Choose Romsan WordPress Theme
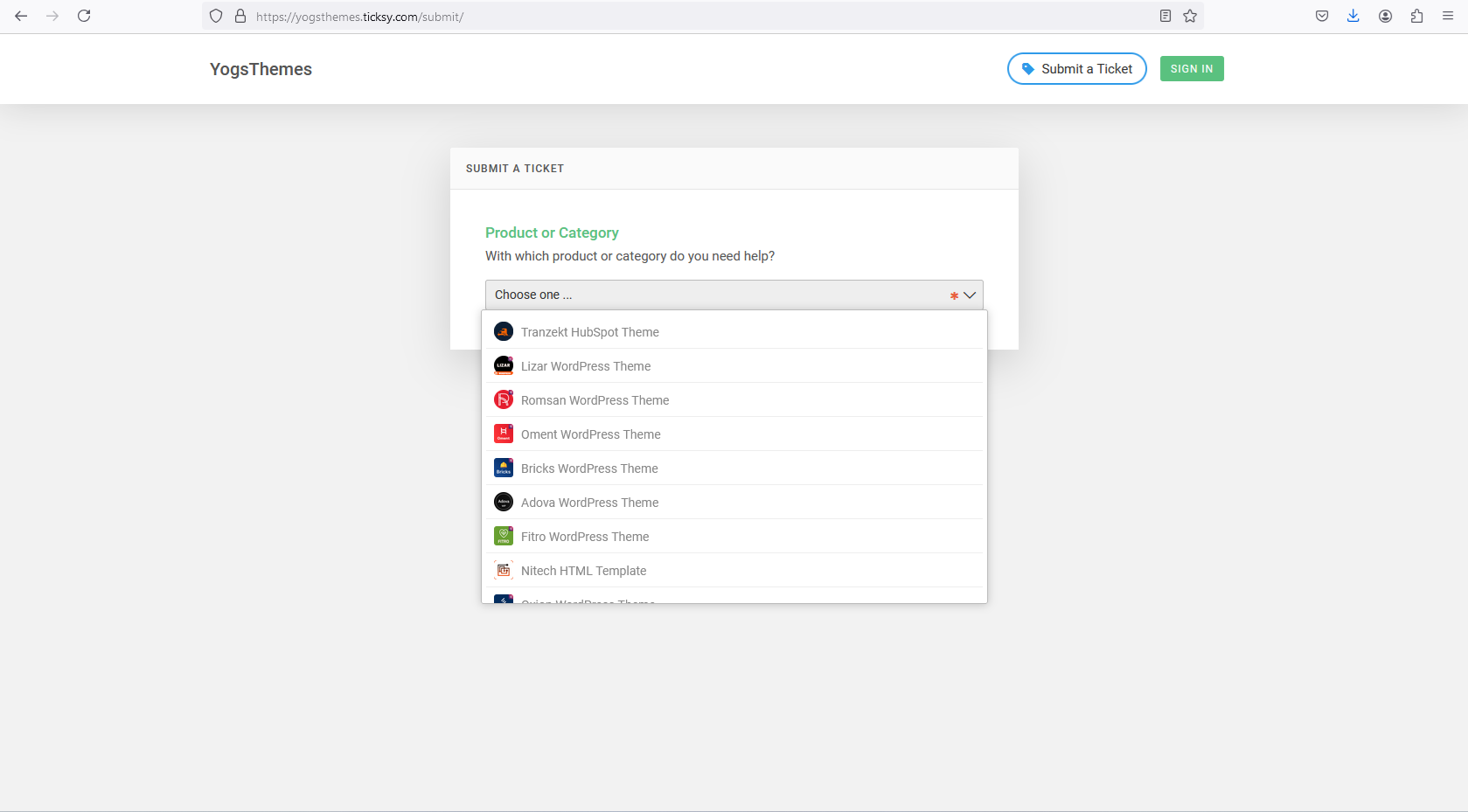 coord(734,400)
